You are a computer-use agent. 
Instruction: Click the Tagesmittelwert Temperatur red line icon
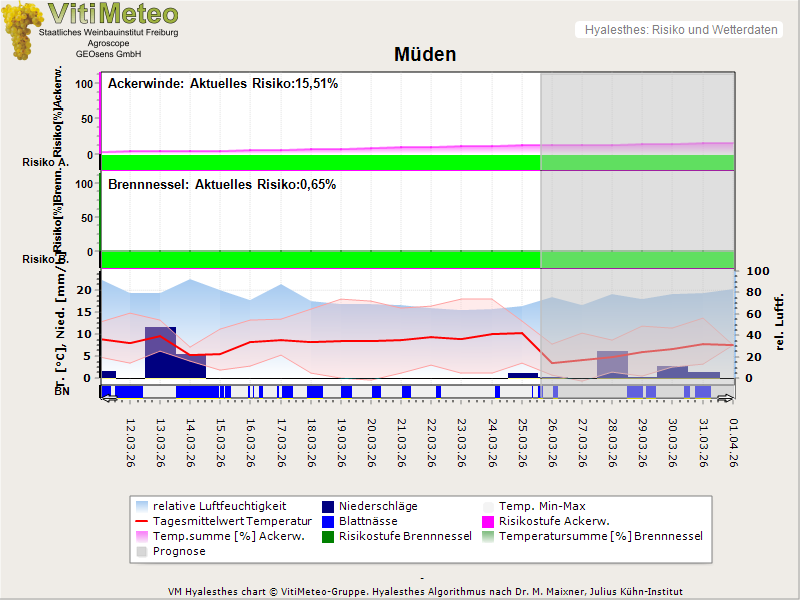(x=143, y=521)
